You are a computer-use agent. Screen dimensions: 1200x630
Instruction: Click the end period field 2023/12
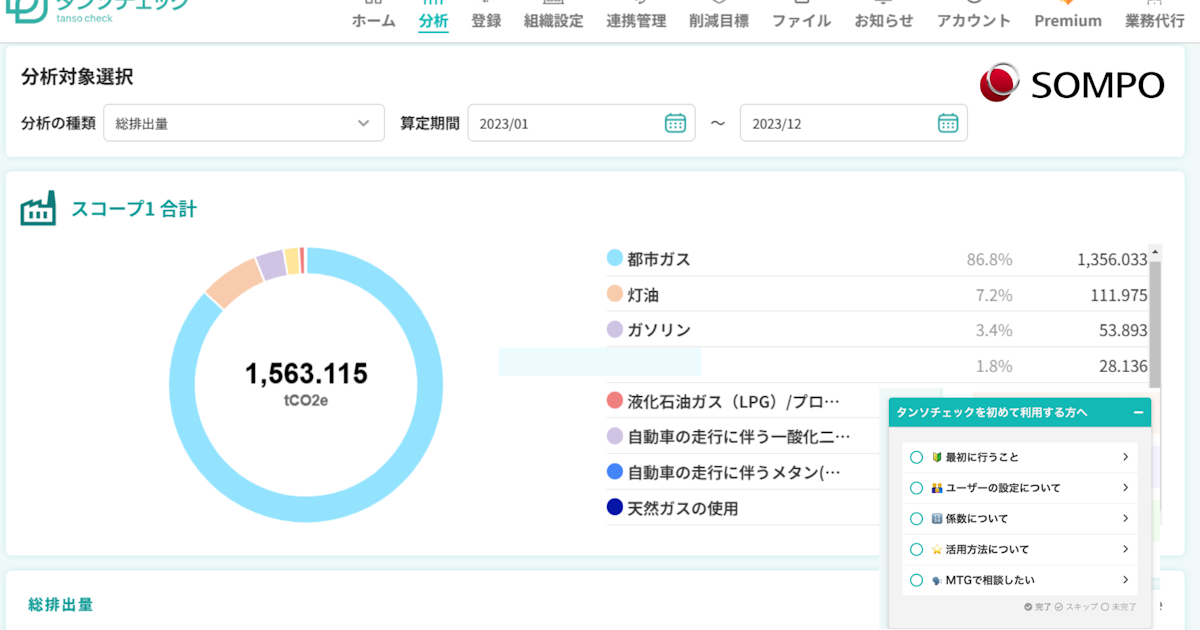(853, 123)
